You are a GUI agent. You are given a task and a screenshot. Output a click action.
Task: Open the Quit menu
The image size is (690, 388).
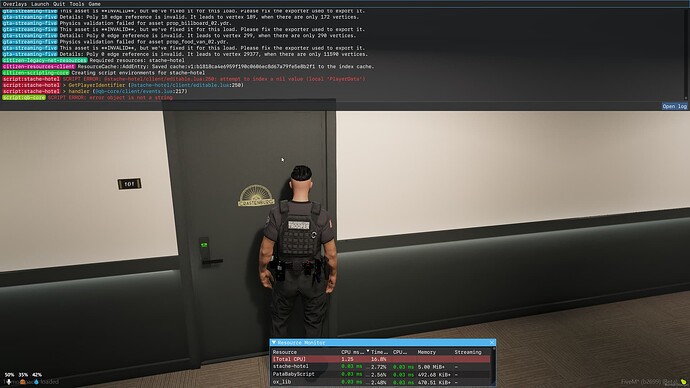(x=59, y=4)
